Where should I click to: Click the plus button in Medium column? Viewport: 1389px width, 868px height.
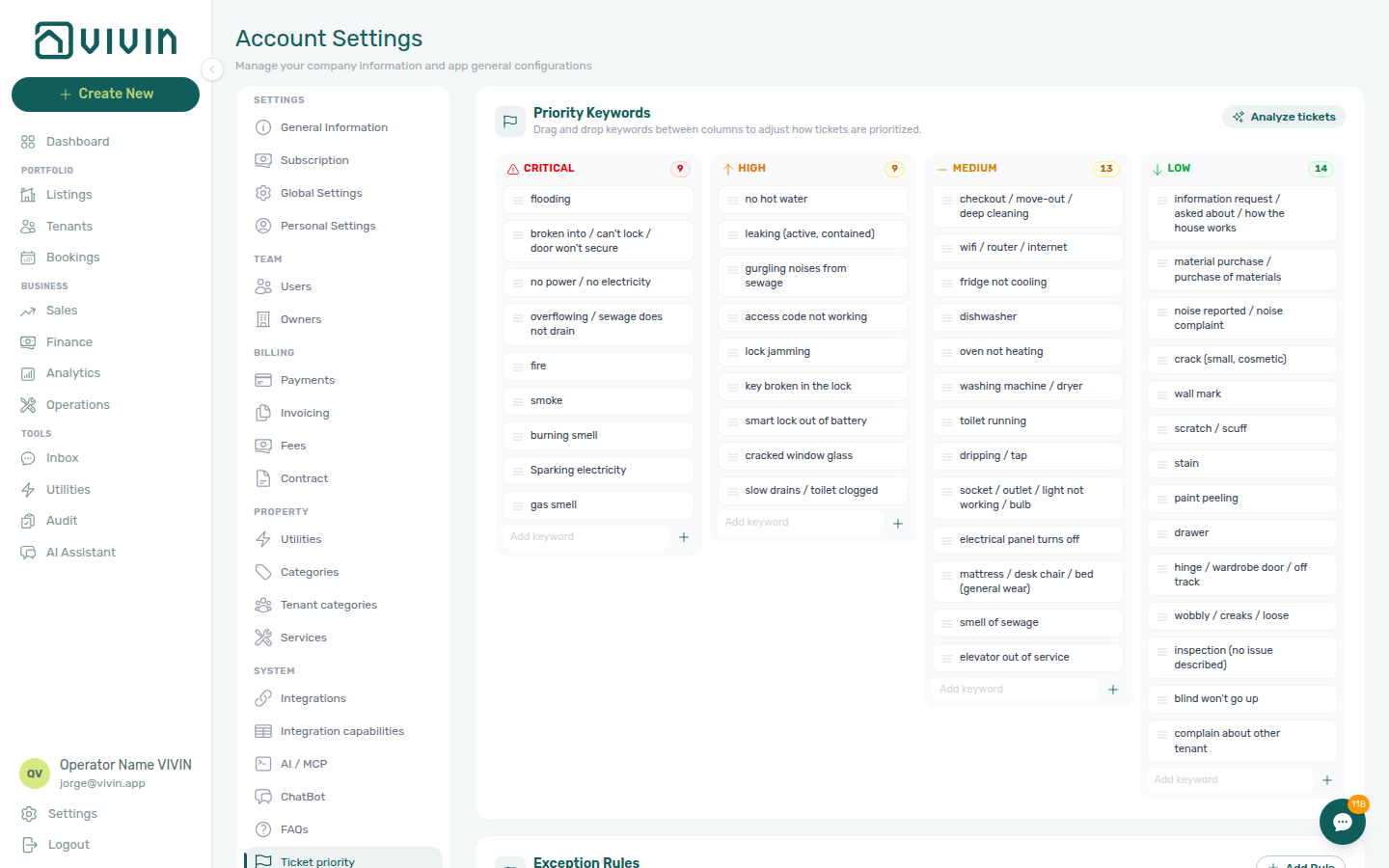(1113, 690)
